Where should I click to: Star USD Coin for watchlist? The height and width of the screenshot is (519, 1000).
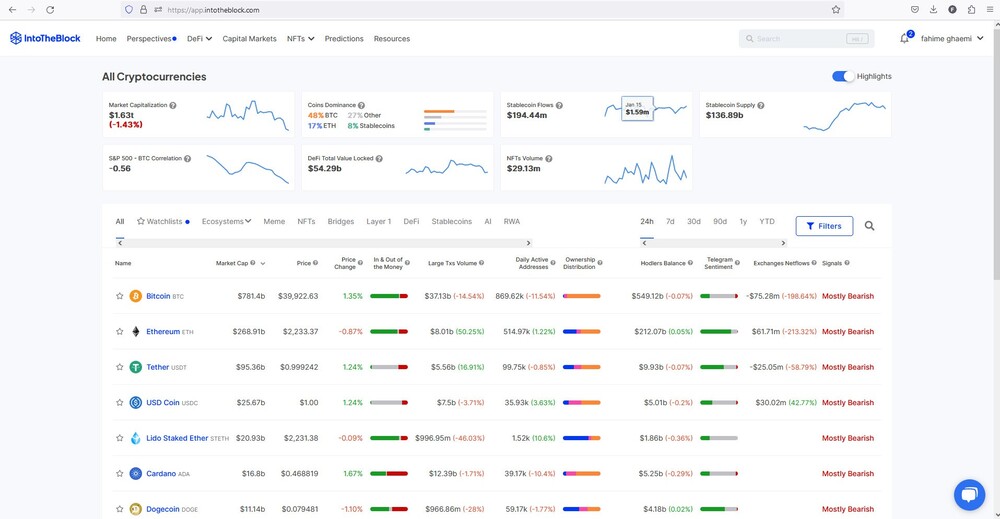click(119, 402)
